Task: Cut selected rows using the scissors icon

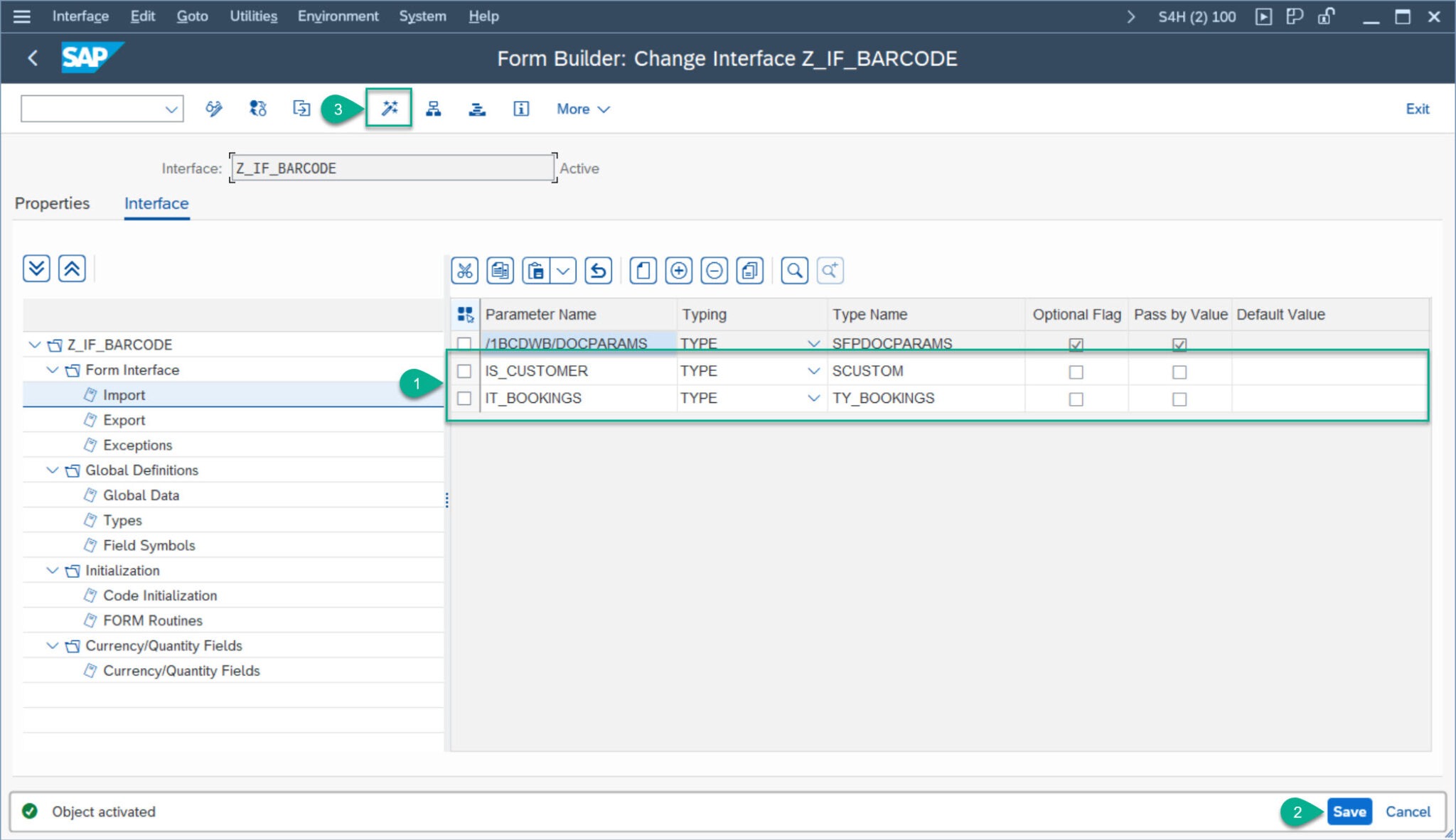Action: click(464, 271)
